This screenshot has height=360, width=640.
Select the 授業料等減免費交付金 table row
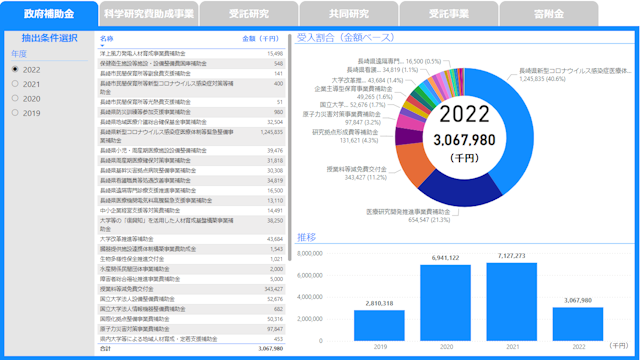pyautogui.click(x=191, y=289)
